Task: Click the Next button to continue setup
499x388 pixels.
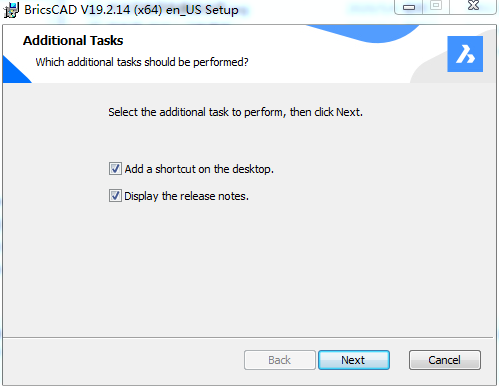Action: pyautogui.click(x=354, y=360)
